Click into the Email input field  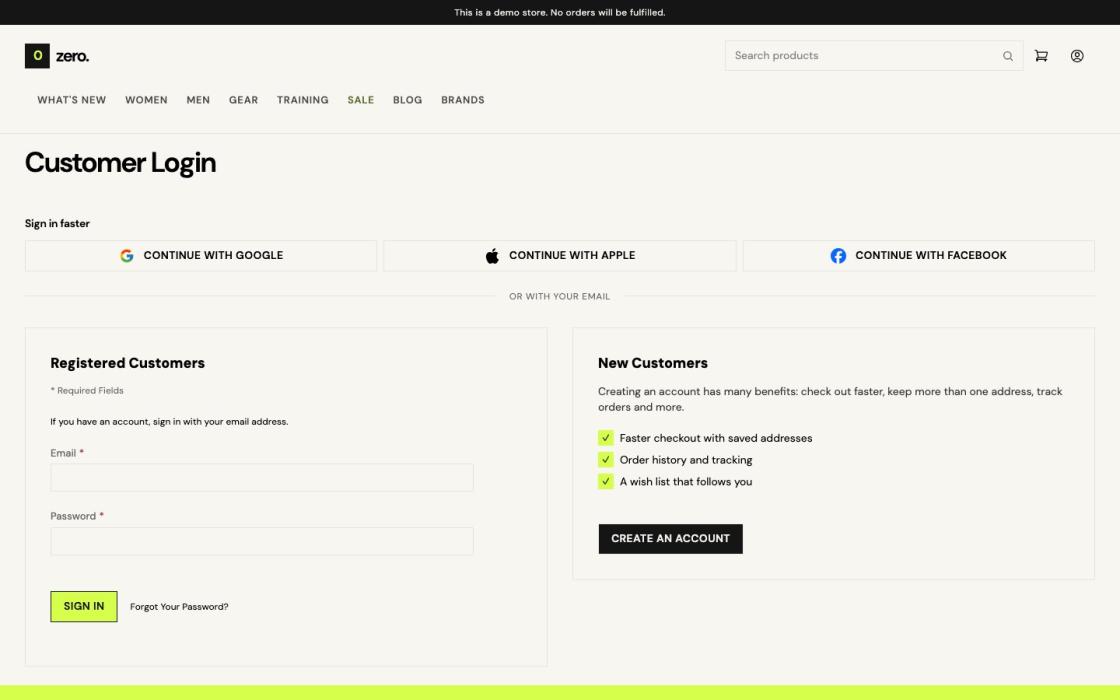click(x=262, y=478)
